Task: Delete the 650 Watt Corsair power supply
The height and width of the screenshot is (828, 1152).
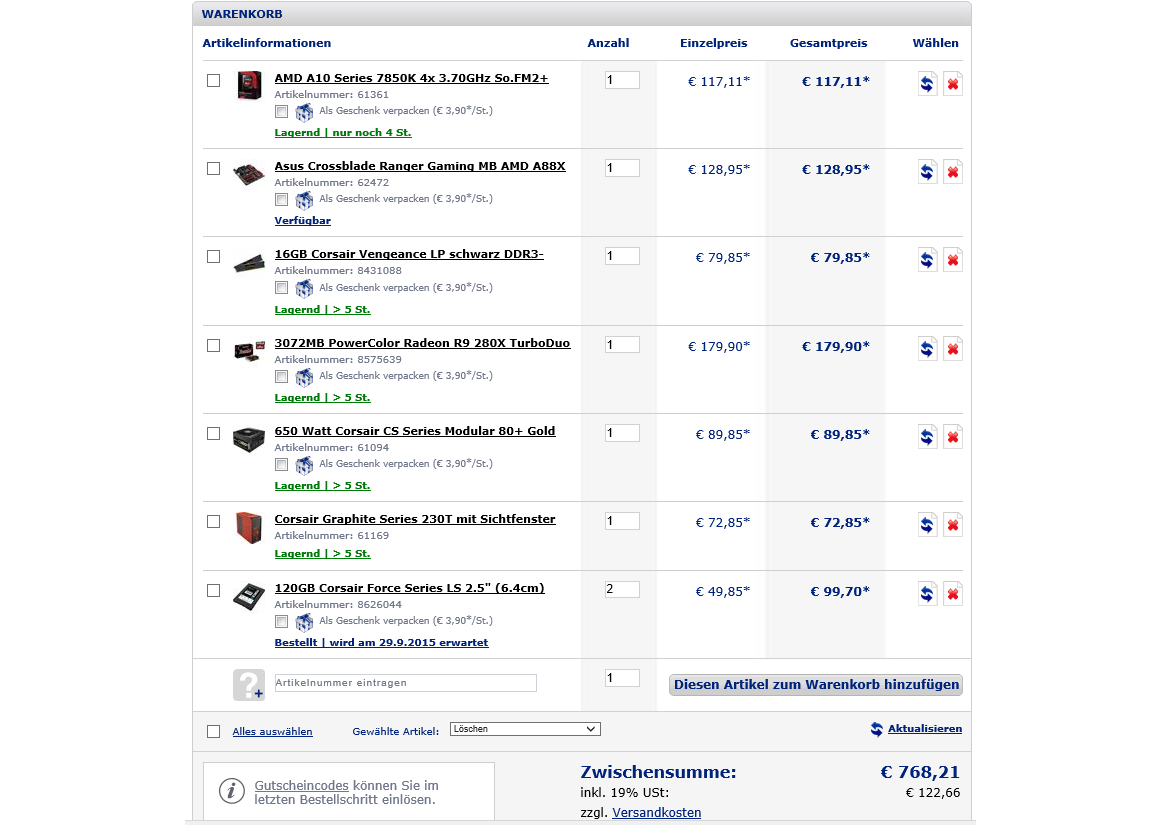Action: click(x=953, y=437)
